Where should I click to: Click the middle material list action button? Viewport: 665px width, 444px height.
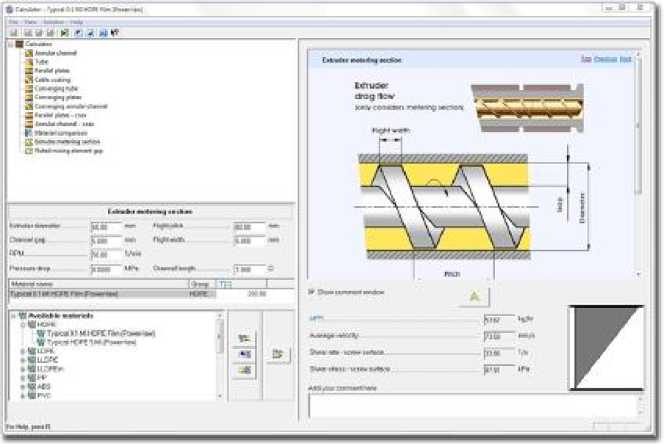244,354
